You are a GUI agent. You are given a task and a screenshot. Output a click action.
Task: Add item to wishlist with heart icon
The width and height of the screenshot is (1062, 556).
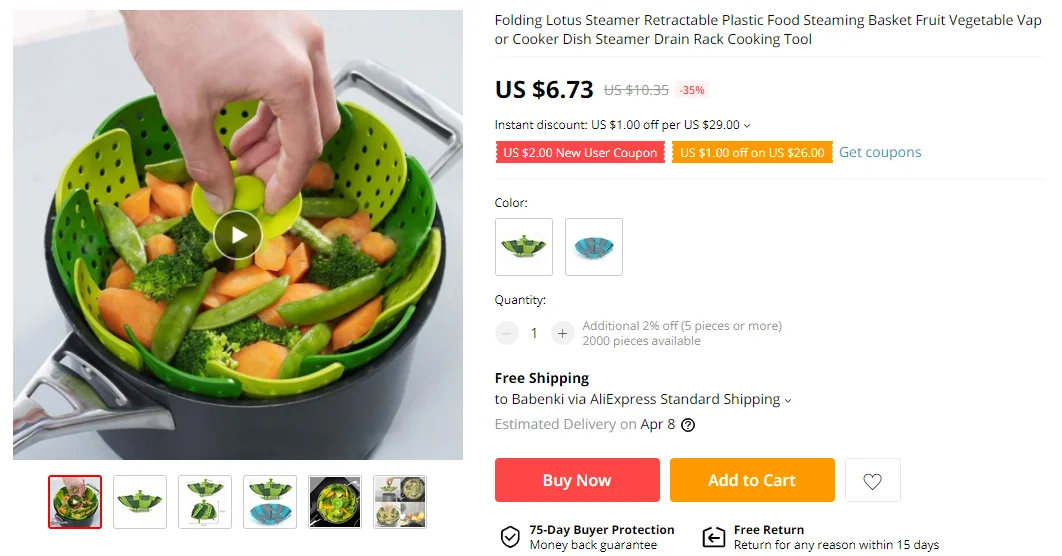[x=872, y=481]
